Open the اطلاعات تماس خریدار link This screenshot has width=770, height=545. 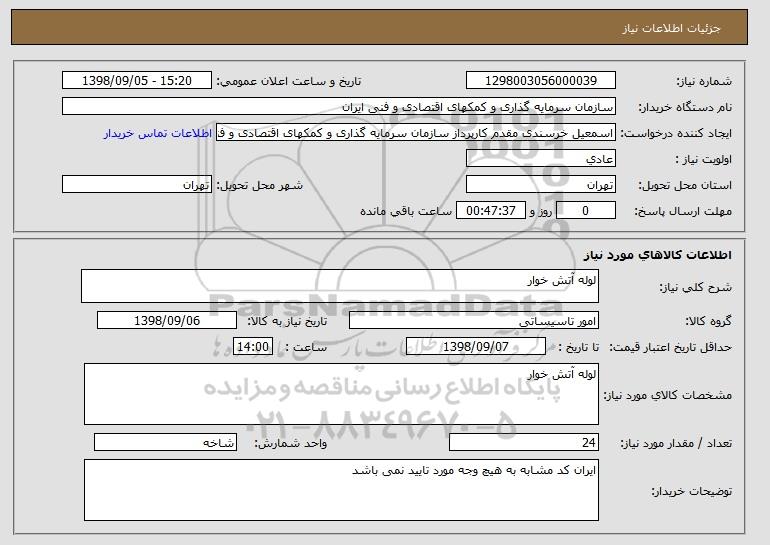point(158,134)
